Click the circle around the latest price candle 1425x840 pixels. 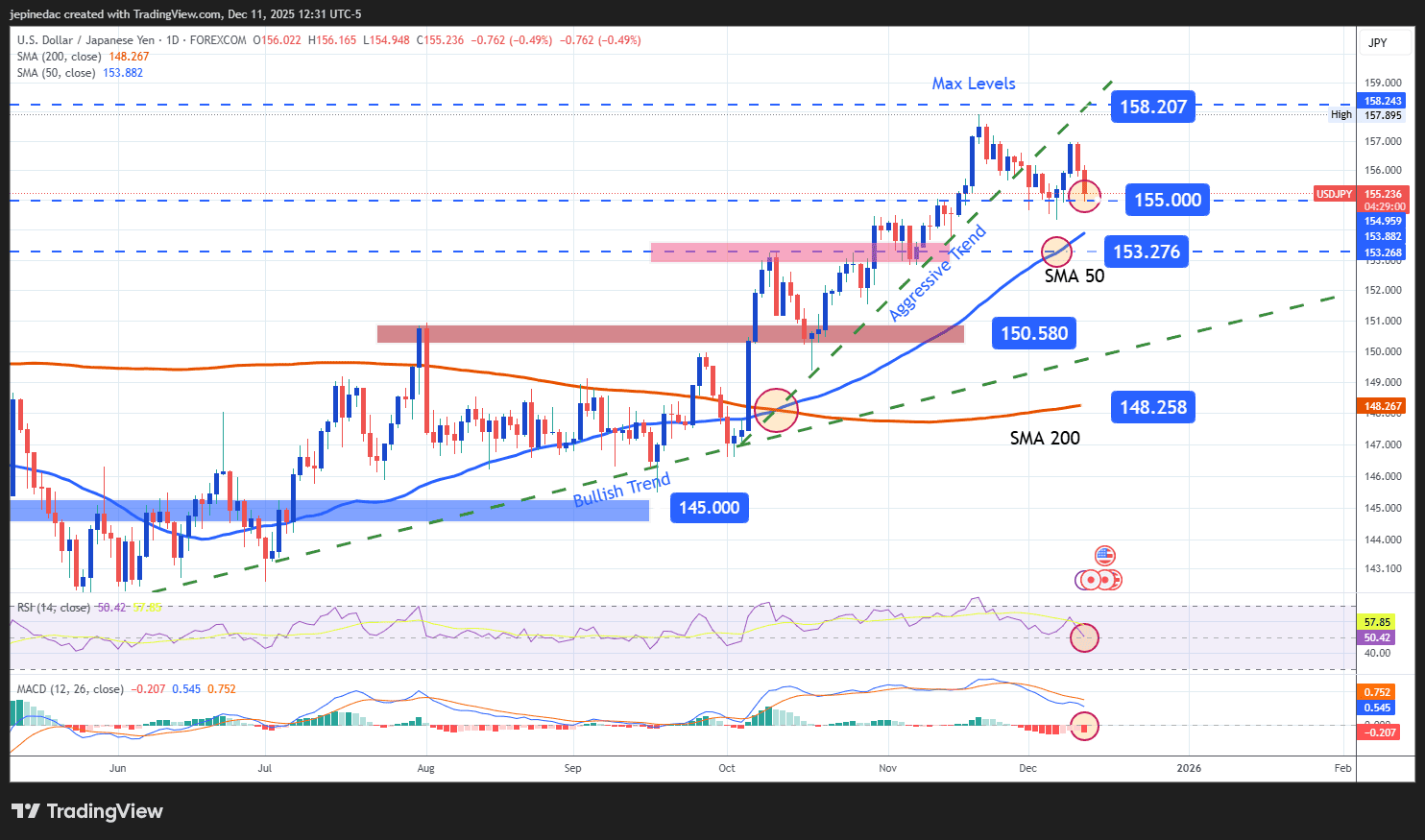(1084, 196)
